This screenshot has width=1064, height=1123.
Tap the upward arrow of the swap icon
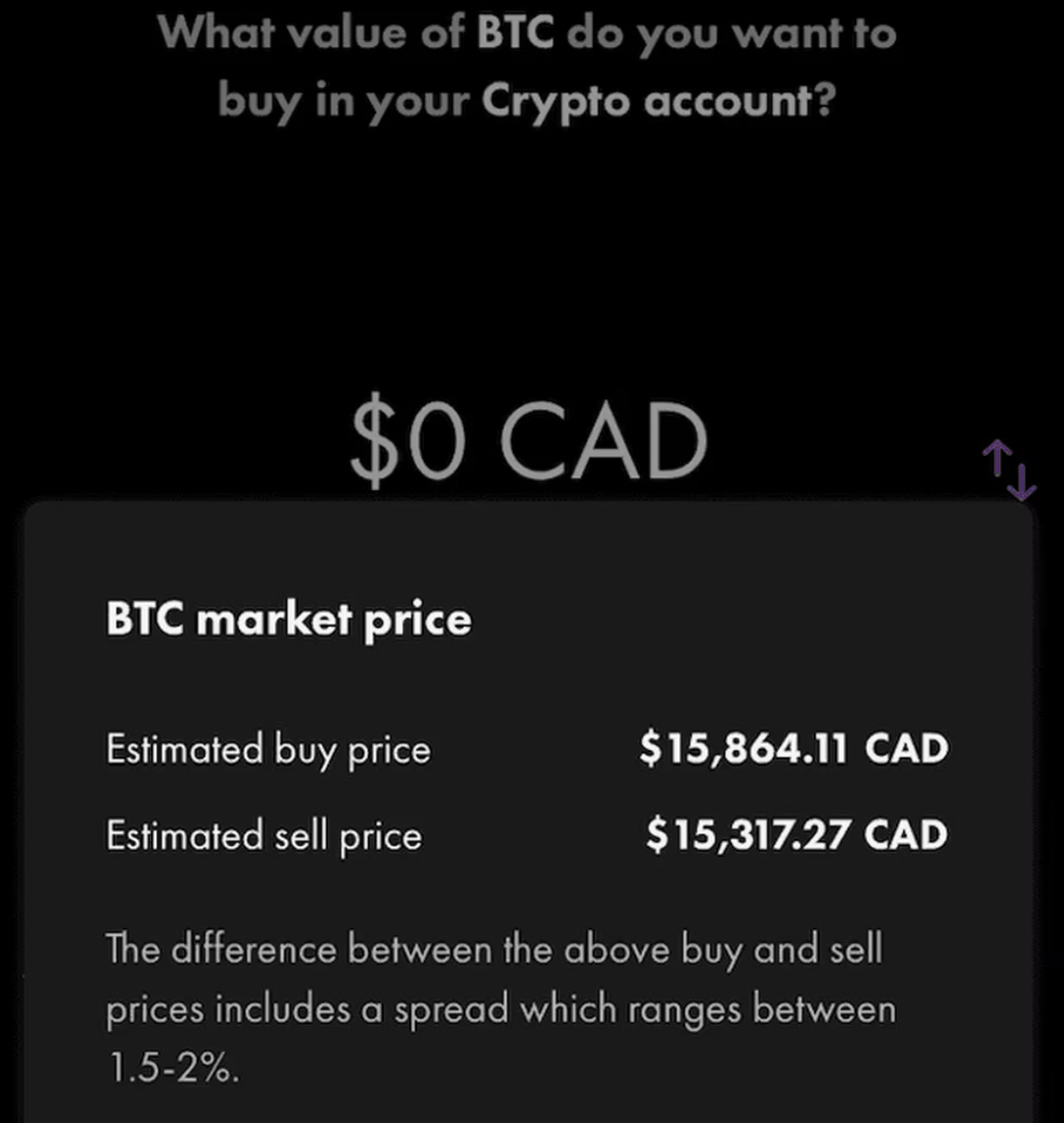click(x=997, y=459)
